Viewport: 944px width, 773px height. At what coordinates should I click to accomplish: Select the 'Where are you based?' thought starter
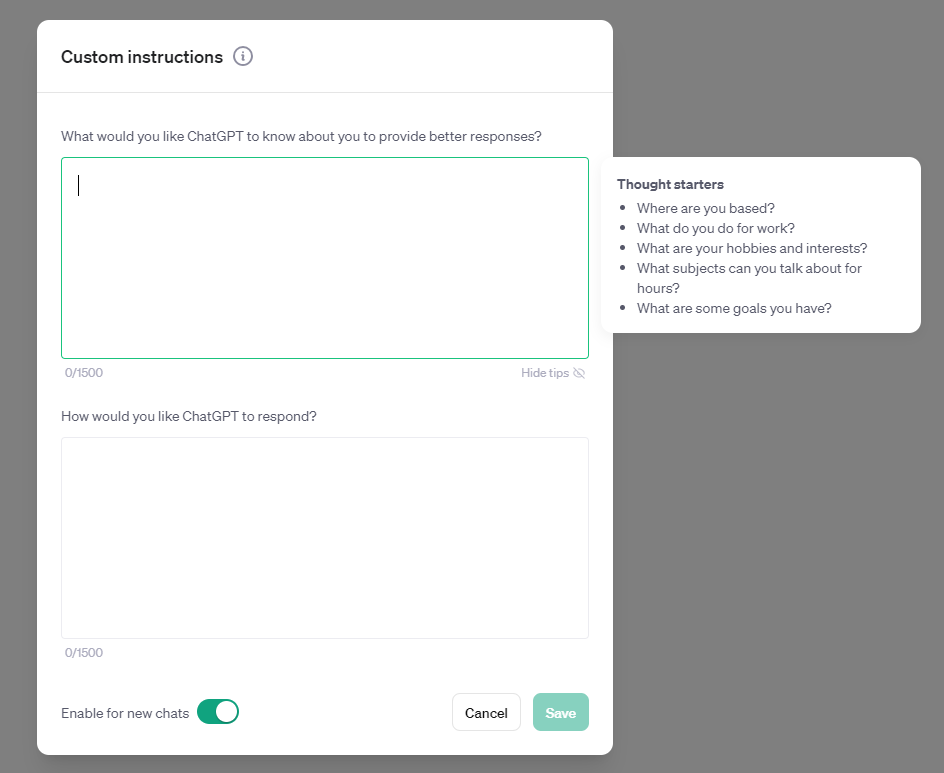705,208
